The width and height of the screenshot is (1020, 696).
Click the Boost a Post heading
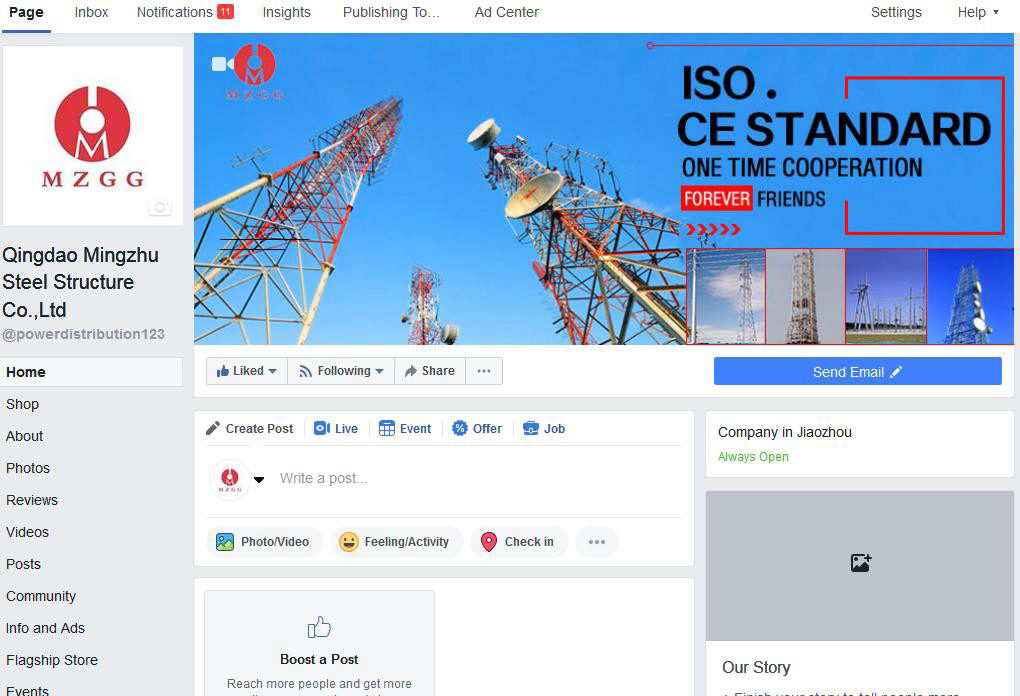(x=319, y=659)
